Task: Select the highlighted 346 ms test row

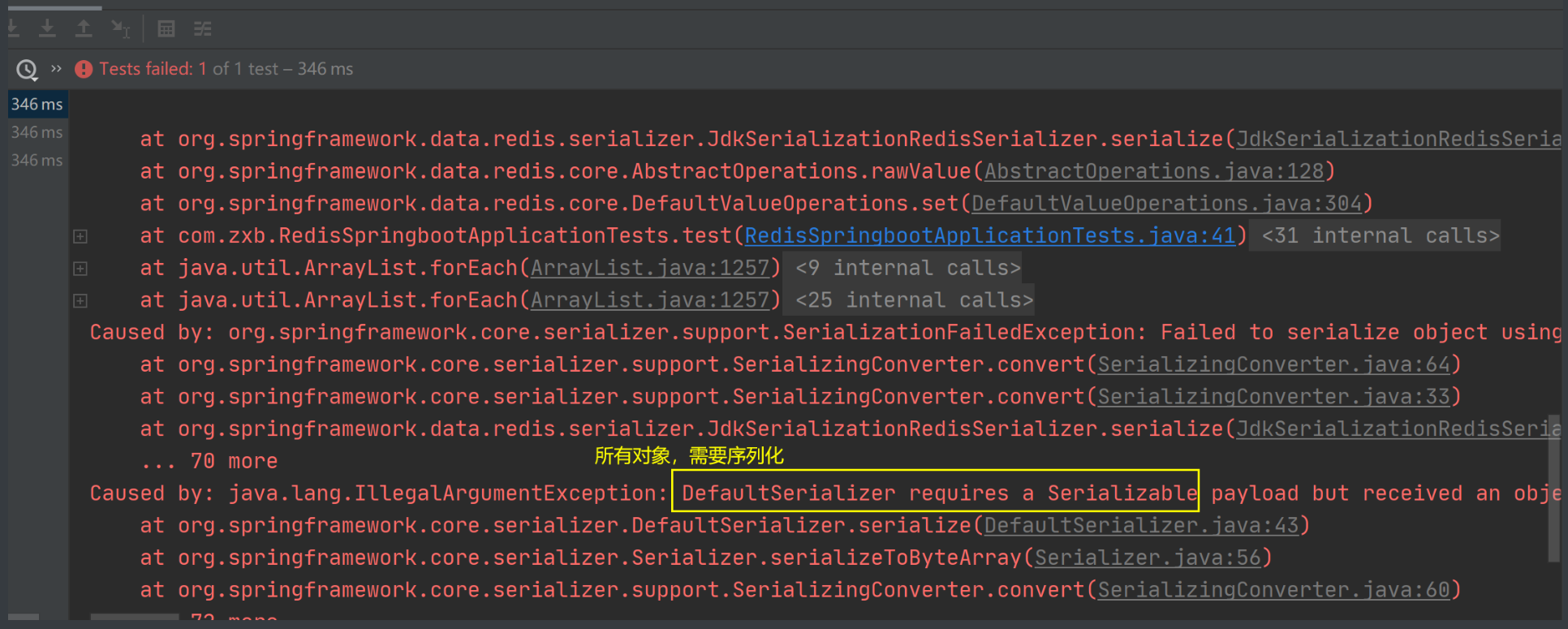Action: pos(37,104)
